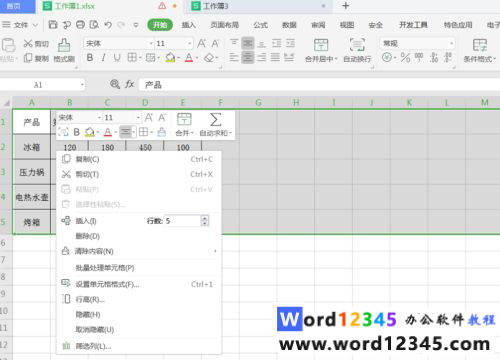This screenshot has height=360, width=500.
Task: Activate the 格式刷 format painter
Action: coord(64,50)
